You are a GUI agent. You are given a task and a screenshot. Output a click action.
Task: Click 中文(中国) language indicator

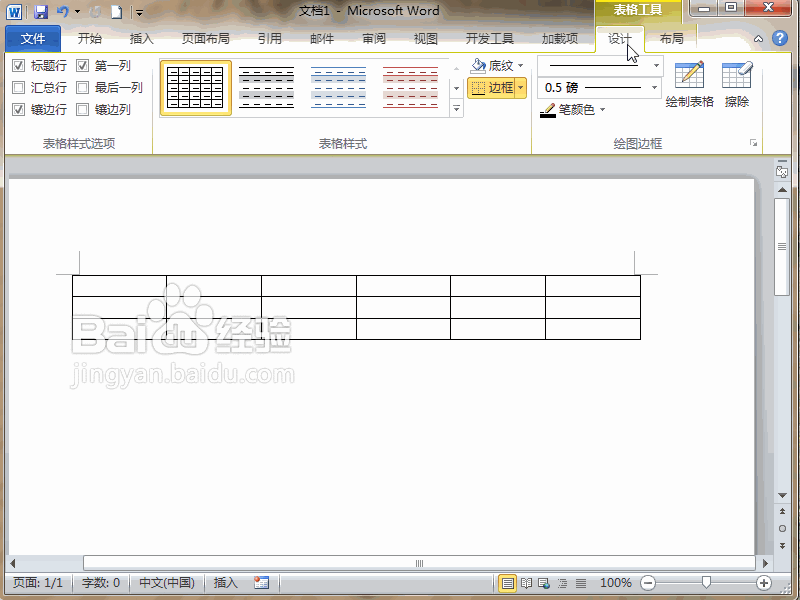(167, 583)
